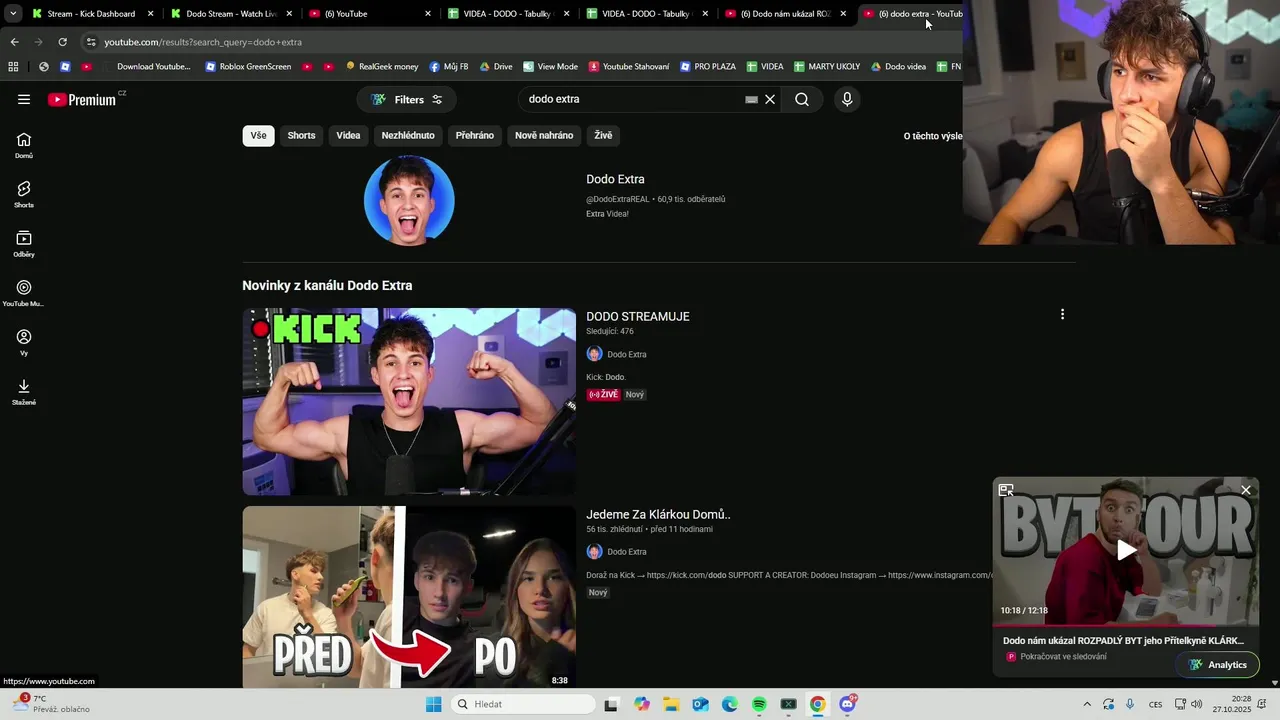Viewport: 1280px width, 720px height.
Task: Start voice search with the microphone
Action: click(847, 99)
